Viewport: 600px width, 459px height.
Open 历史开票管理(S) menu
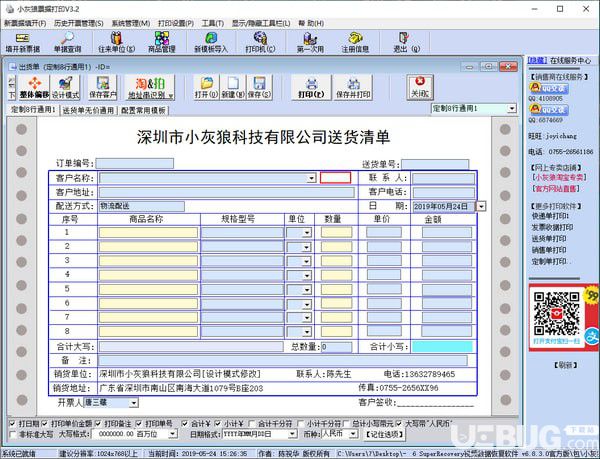point(78,23)
